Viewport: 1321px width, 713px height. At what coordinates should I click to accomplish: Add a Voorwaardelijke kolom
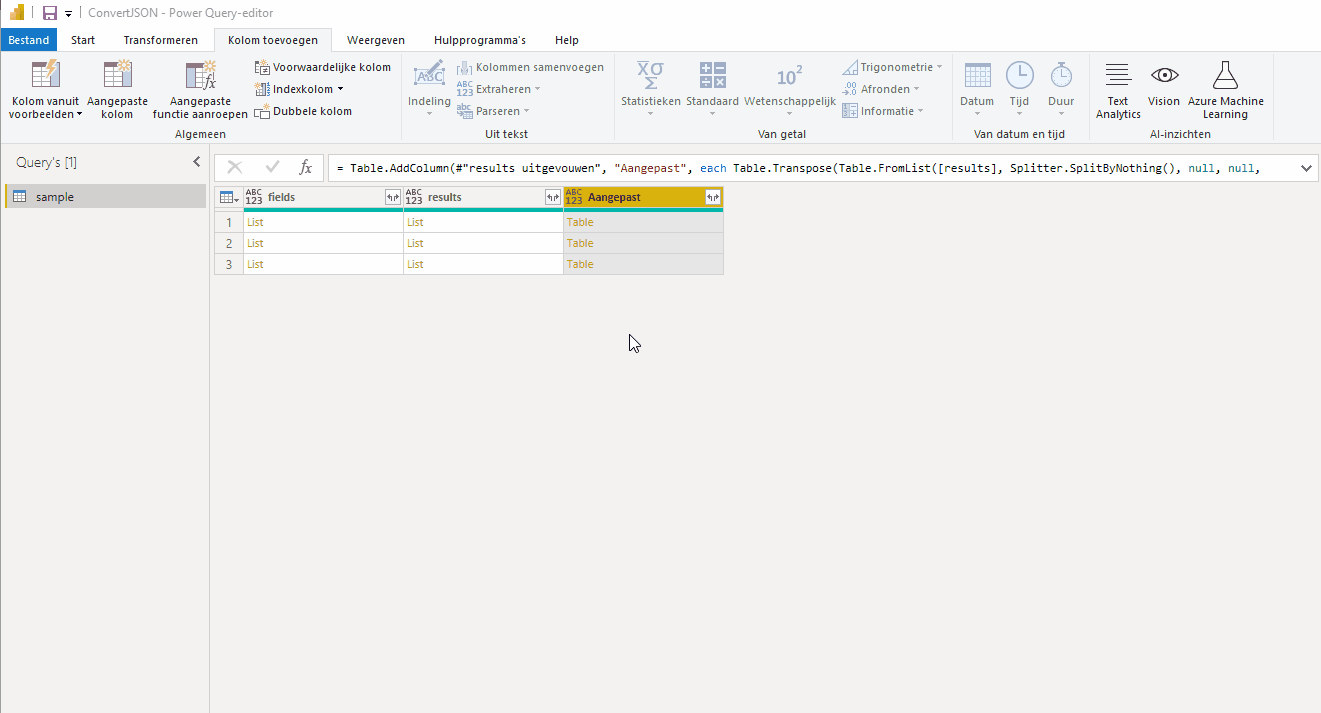[x=322, y=67]
